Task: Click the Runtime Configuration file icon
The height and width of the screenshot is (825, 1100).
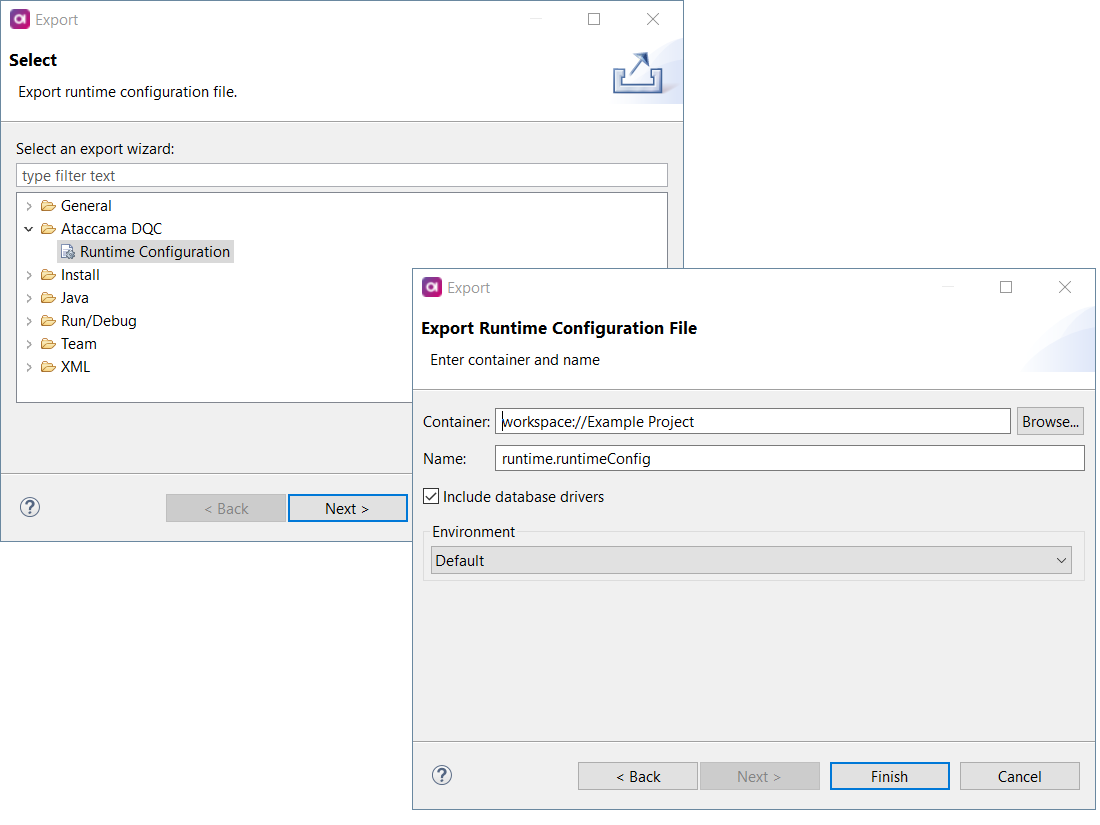Action: click(68, 252)
